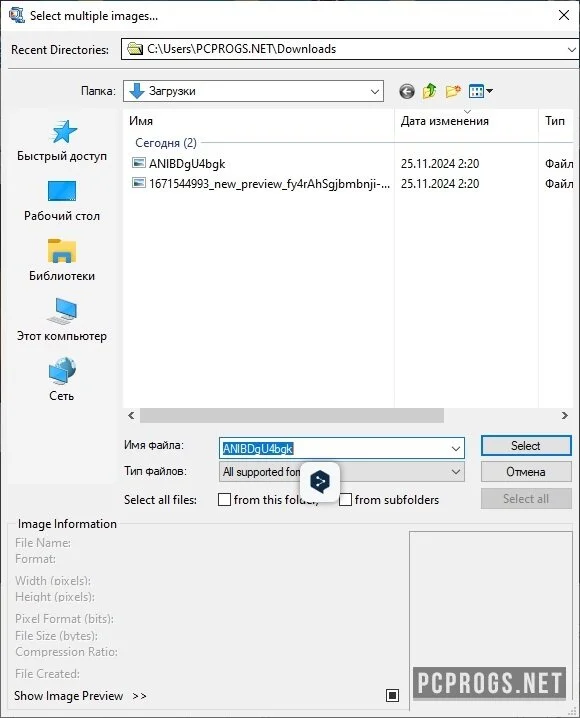Viewport: 580px width, 718px height.
Task: Expand the Recent Directories dropdown
Action: pos(571,49)
